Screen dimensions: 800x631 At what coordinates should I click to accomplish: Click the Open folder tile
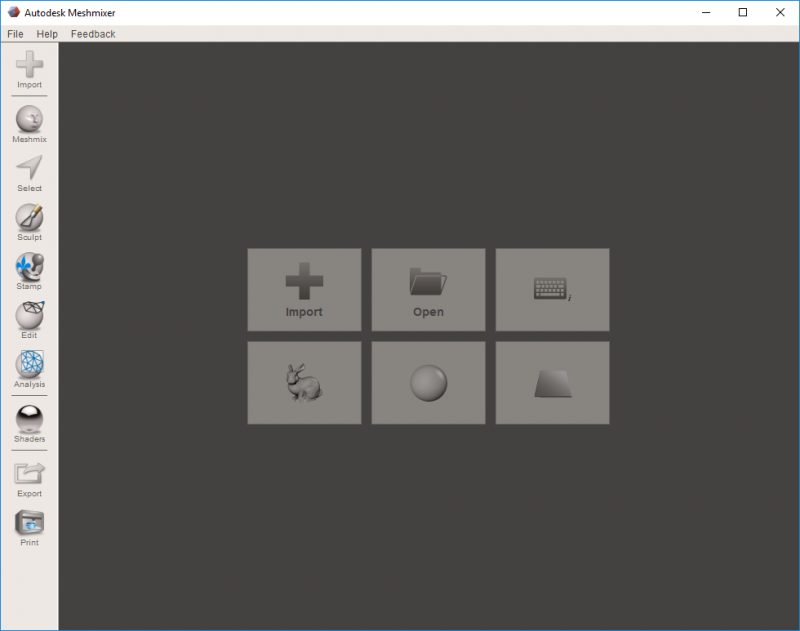coord(428,290)
